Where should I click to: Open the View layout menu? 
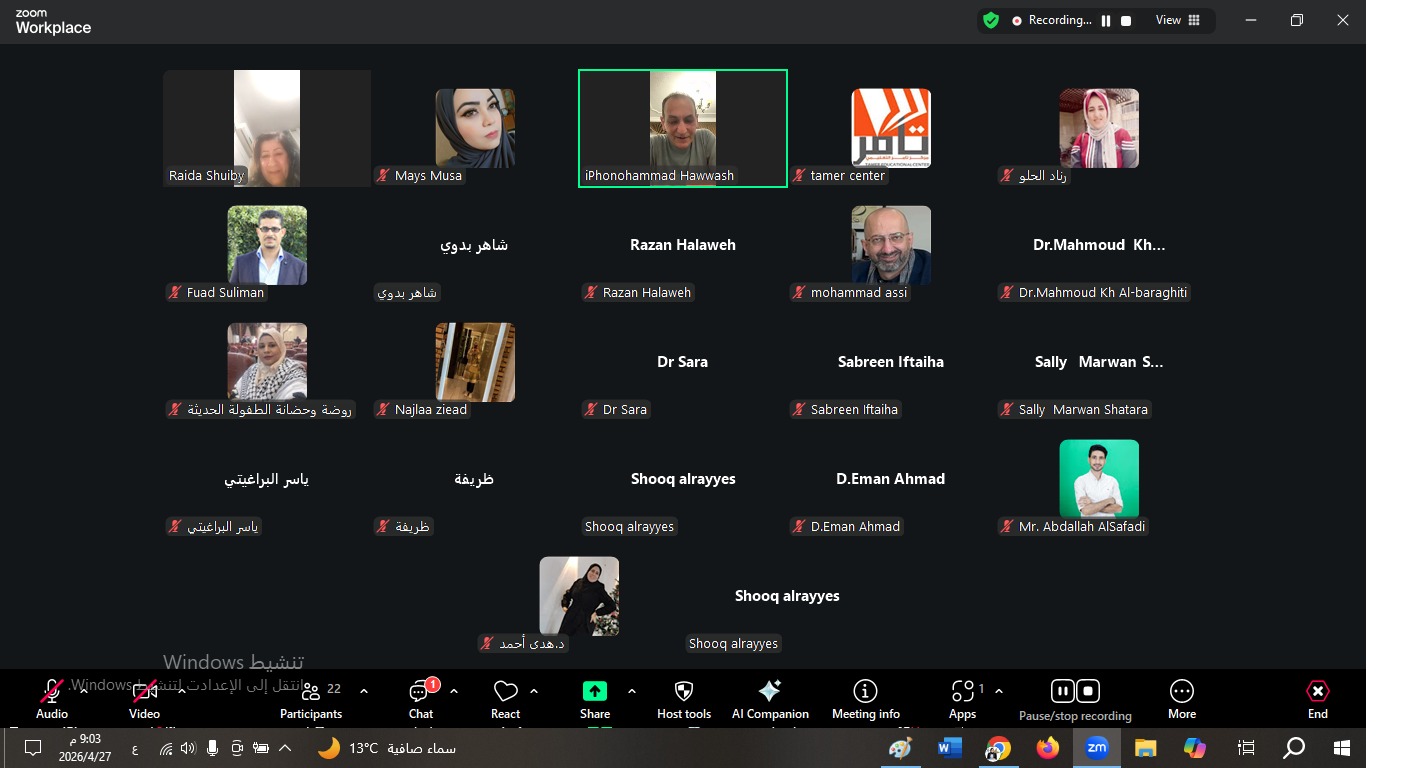click(1178, 20)
